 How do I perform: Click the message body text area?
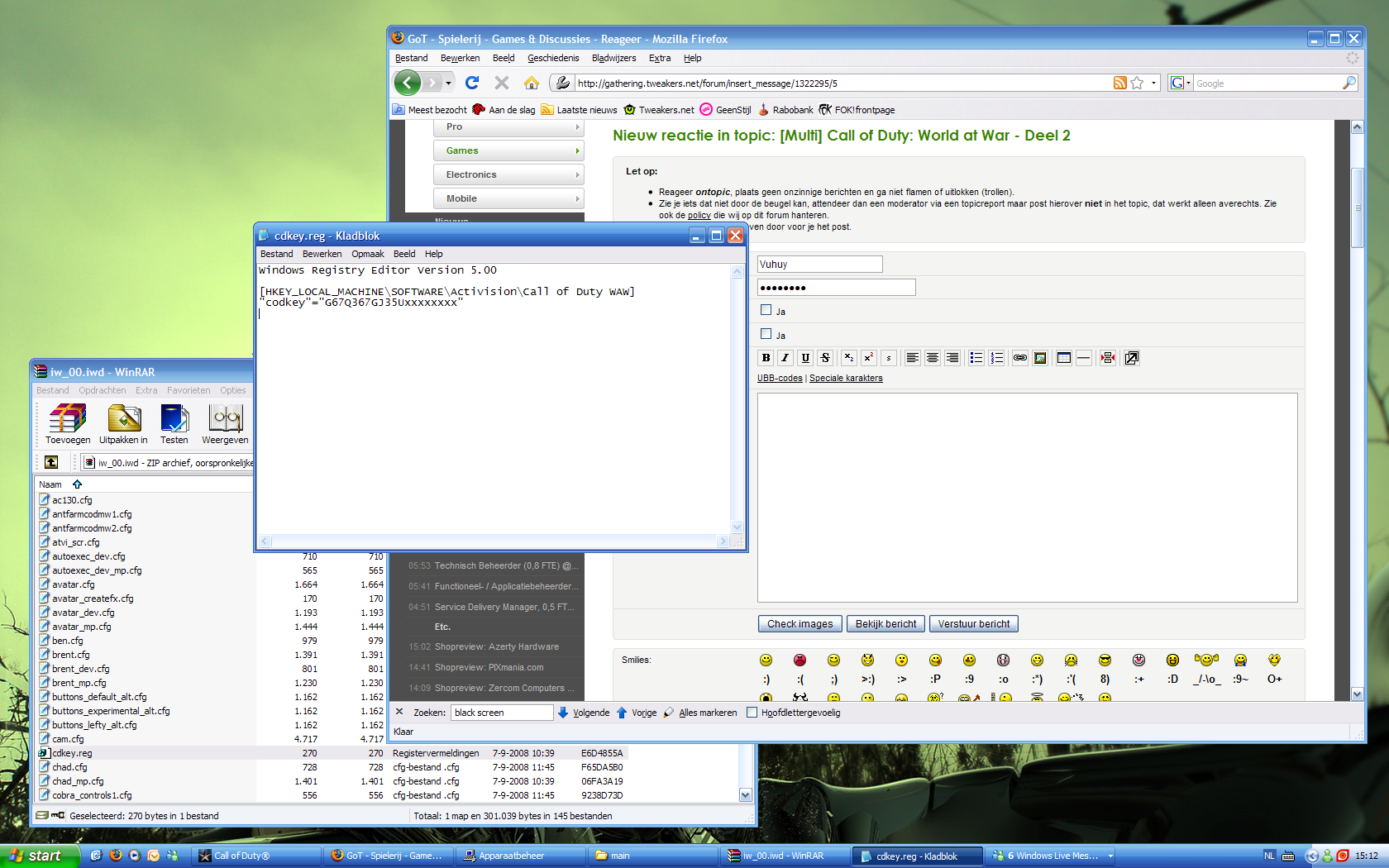pyautogui.click(x=1027, y=498)
